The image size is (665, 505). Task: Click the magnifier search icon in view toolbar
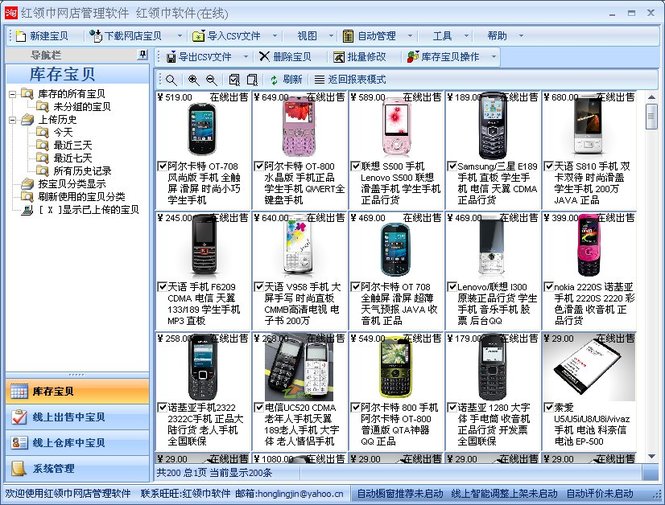click(171, 79)
